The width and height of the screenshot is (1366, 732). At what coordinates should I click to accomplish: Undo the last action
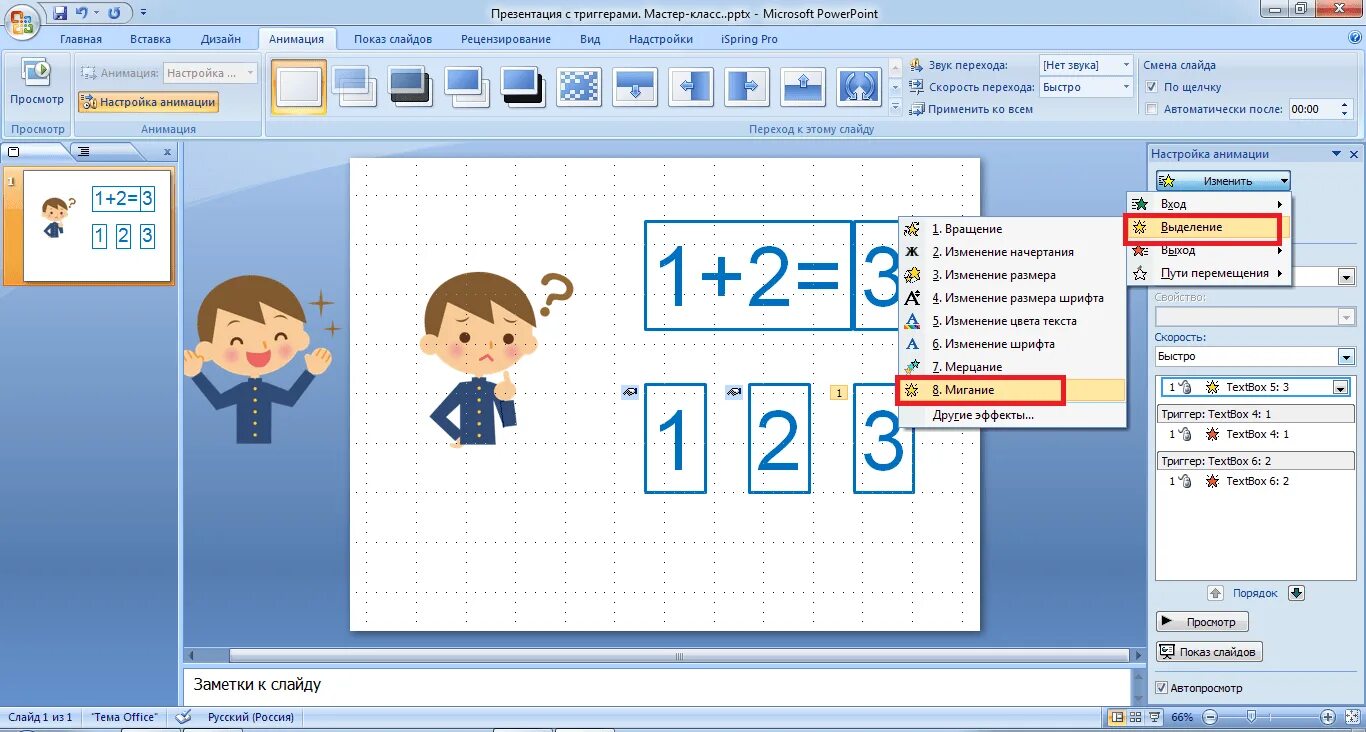(x=83, y=13)
